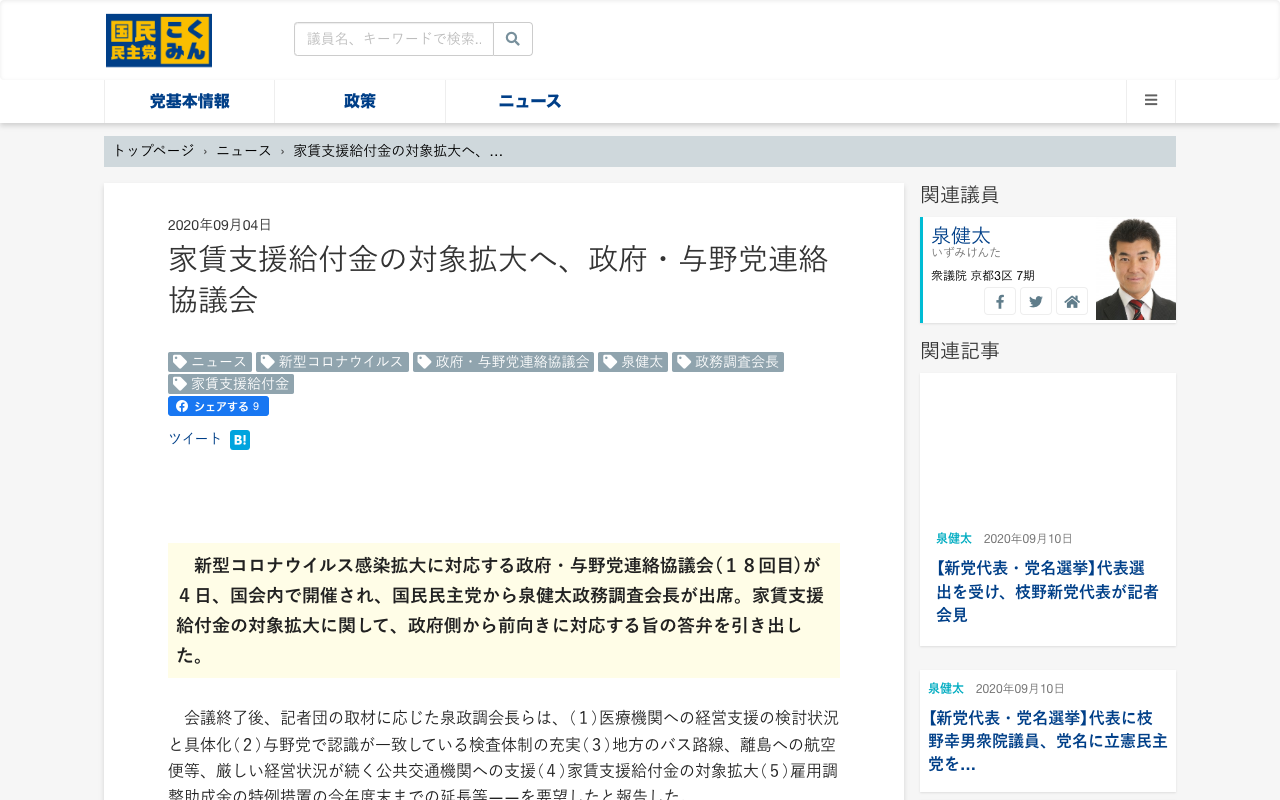Open article 代表選出を受け、枝野新党代表が記者会見
Screen dimensions: 1280x800
pos(1047,591)
